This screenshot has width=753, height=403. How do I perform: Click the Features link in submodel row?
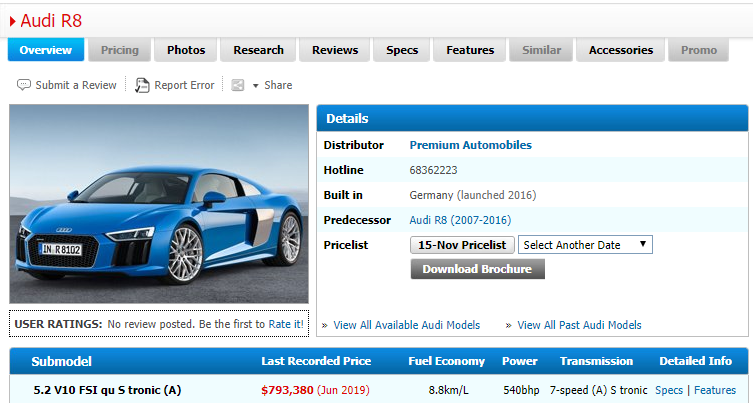point(715,390)
